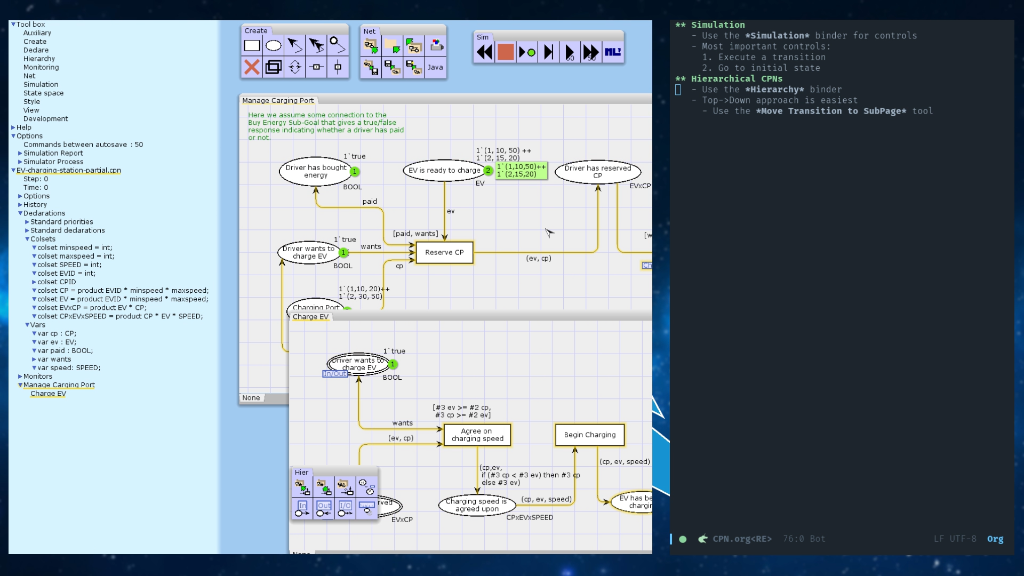Select the Out port type tool
The height and width of the screenshot is (576, 1024).
point(323,509)
